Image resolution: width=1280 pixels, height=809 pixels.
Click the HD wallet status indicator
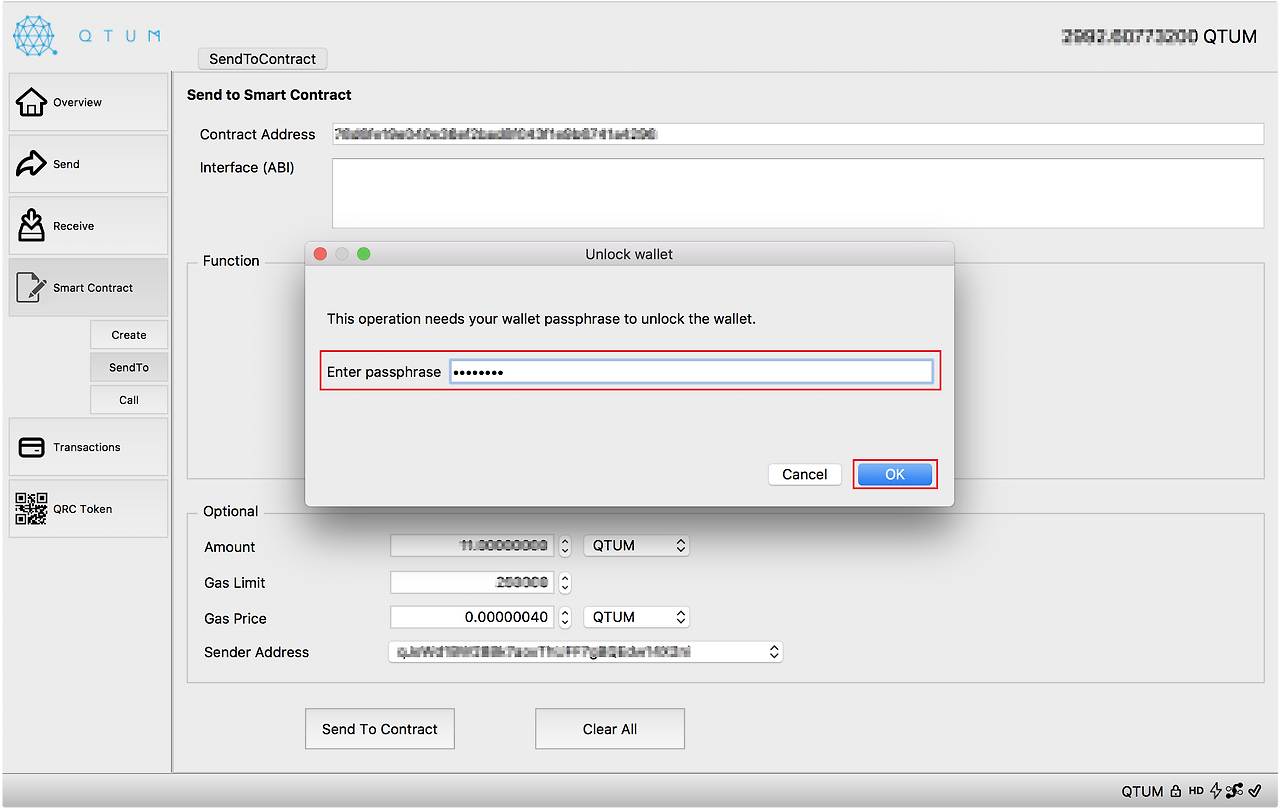pyautogui.click(x=1196, y=791)
